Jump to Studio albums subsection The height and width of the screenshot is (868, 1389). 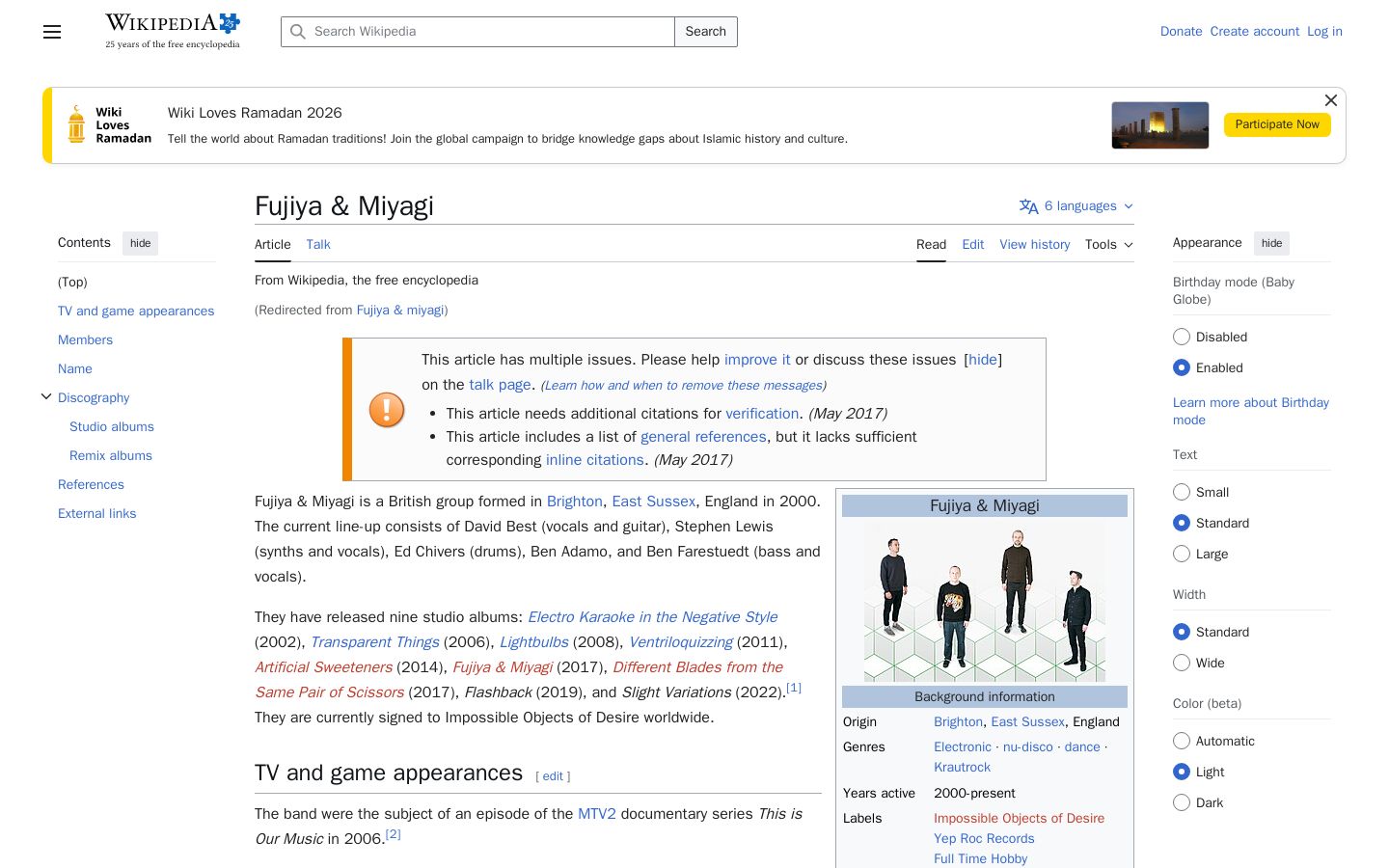(112, 426)
